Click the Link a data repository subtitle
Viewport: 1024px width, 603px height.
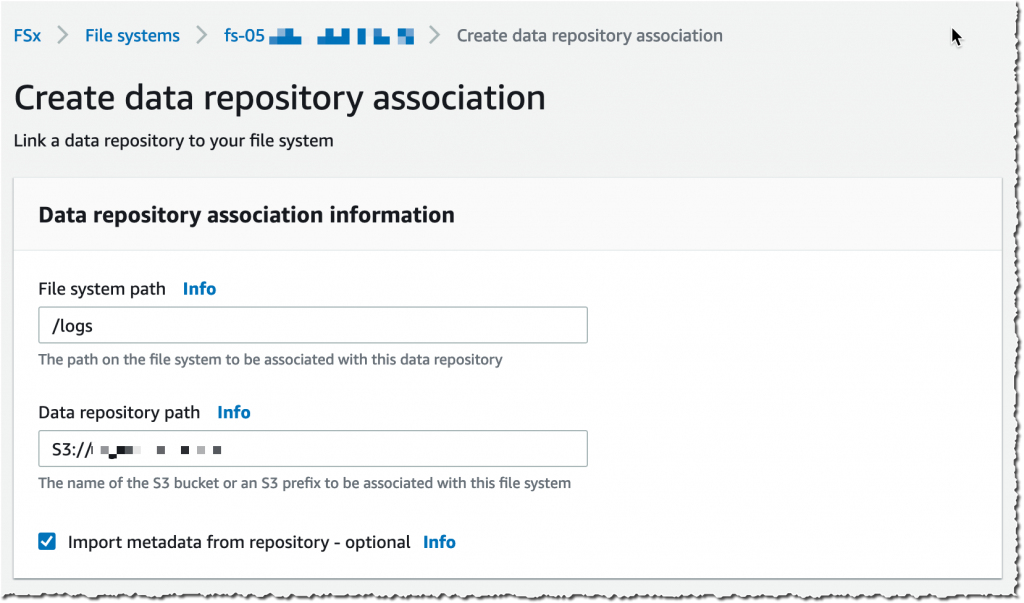173,141
